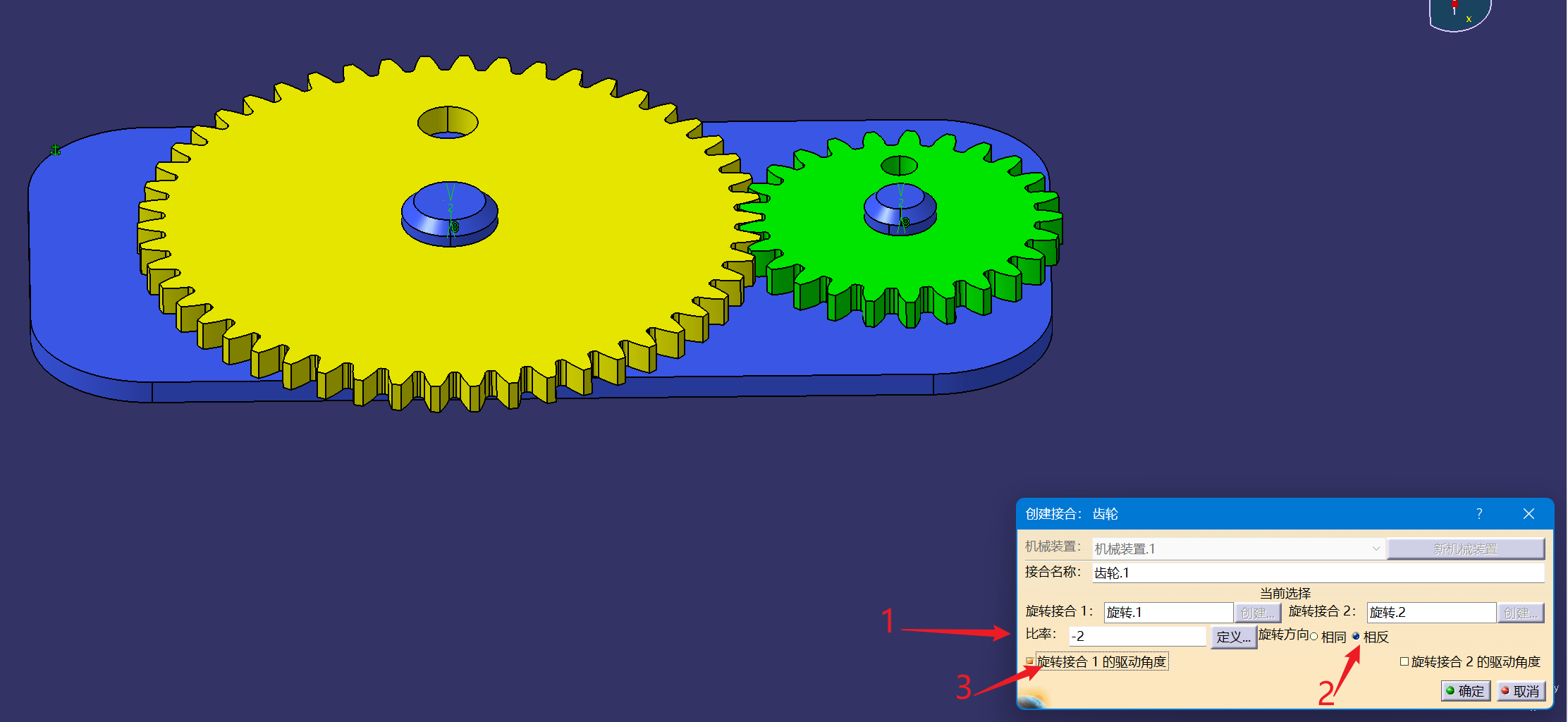Image resolution: width=1568 pixels, height=722 pixels.
Task: Click the 新机械装置 button
Action: (x=1465, y=549)
